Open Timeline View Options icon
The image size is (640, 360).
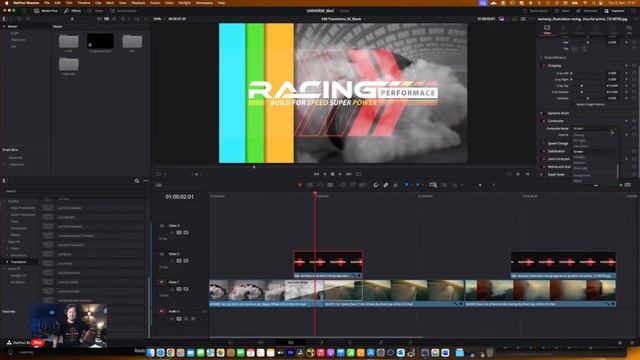[158, 185]
